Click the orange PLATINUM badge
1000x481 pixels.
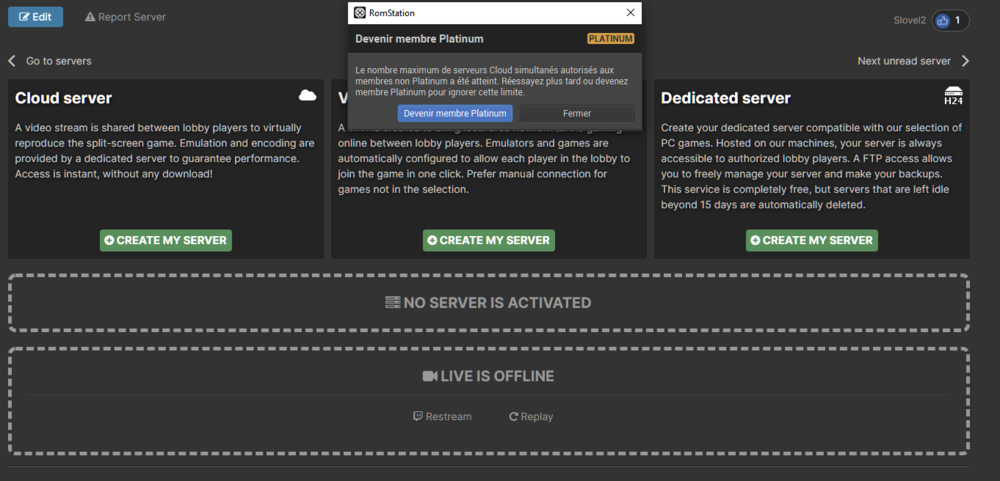[610, 39]
